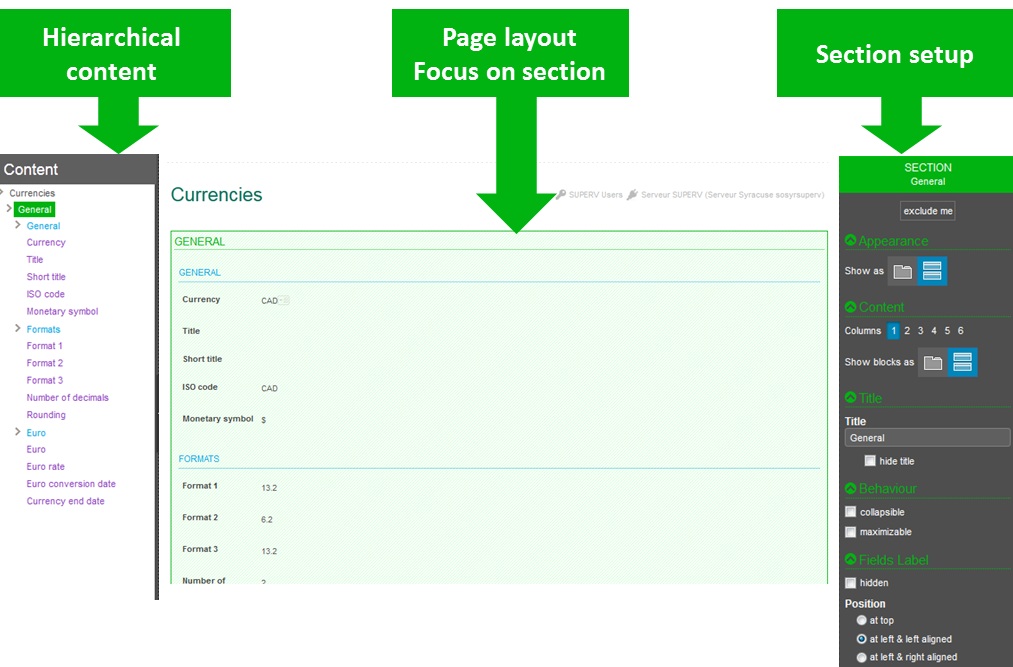Image resolution: width=1013 pixels, height=667 pixels.
Task: Toggle the collapsible checkbox
Action: (851, 512)
